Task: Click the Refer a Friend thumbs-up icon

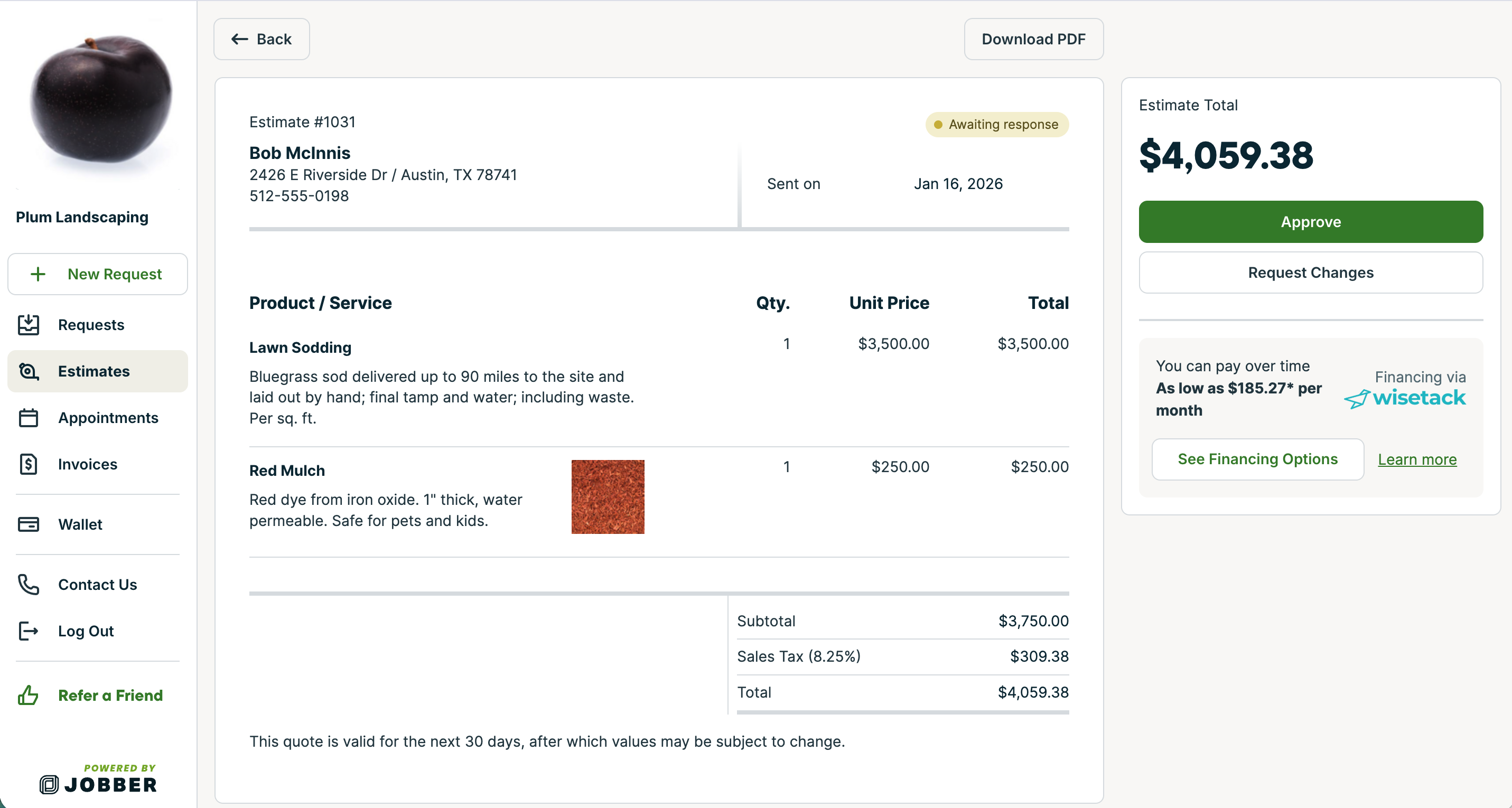Action: (28, 696)
